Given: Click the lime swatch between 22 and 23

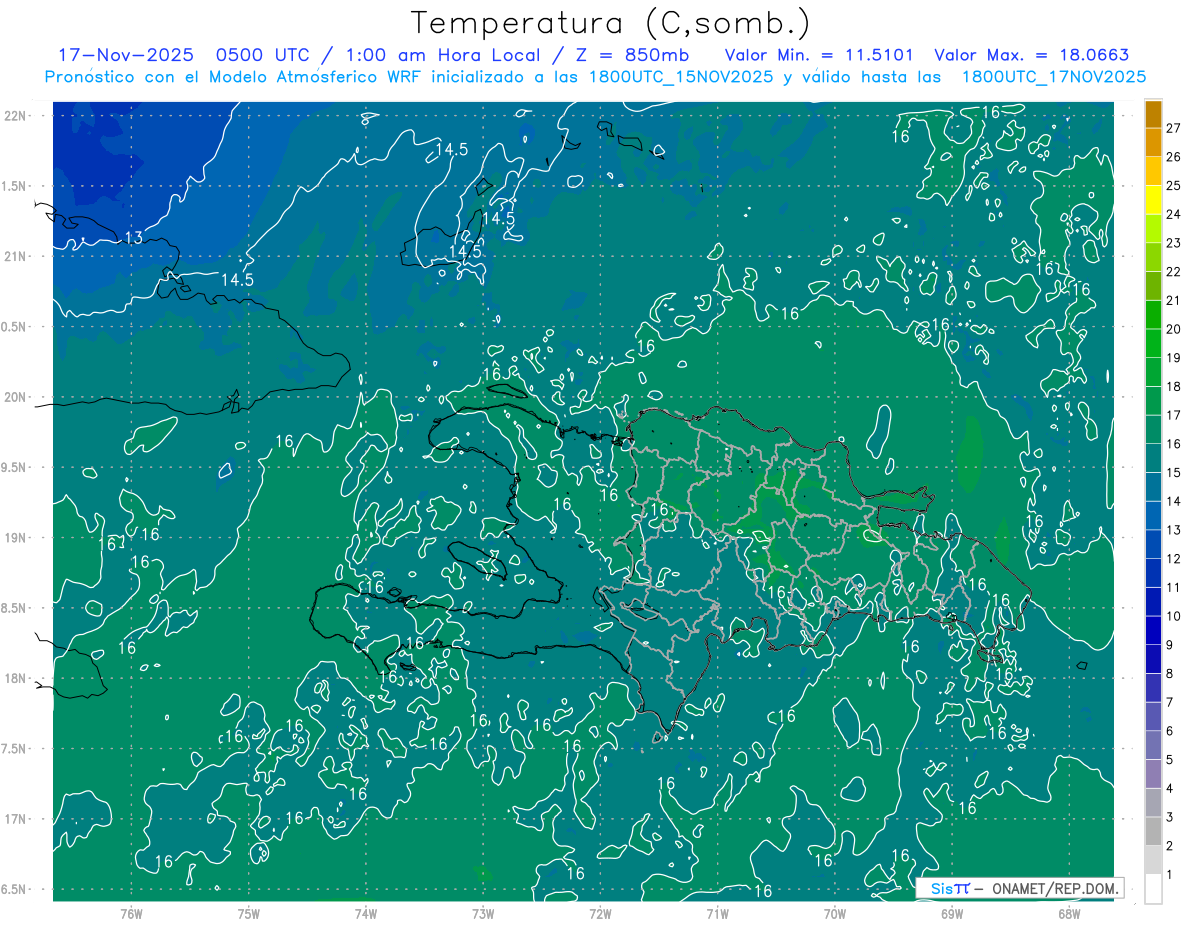Looking at the screenshot, I should (x=1153, y=257).
